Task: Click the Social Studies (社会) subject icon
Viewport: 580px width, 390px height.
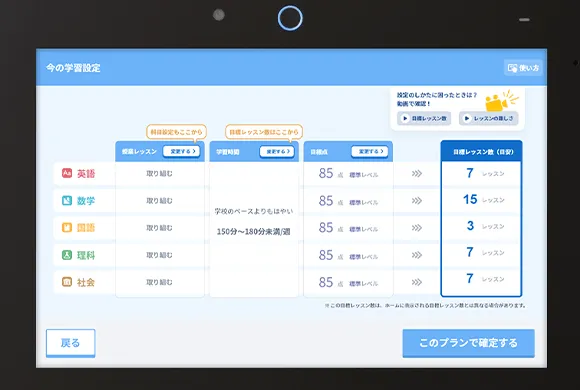Action: pos(67,282)
